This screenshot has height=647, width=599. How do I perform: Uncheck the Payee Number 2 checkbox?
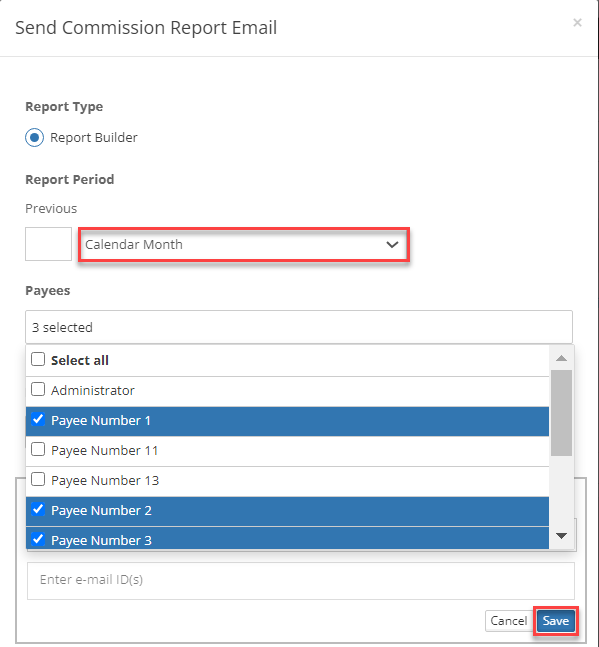coord(38,509)
